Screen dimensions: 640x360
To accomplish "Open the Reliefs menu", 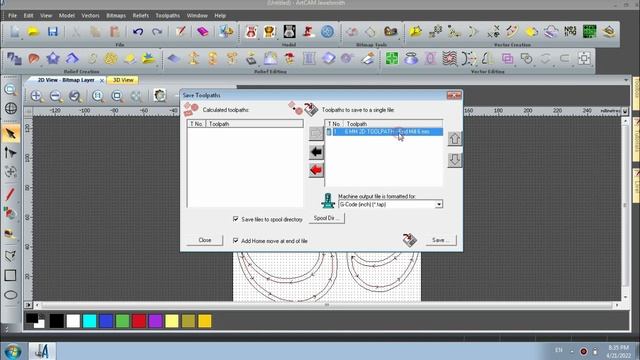I will 140,16.
